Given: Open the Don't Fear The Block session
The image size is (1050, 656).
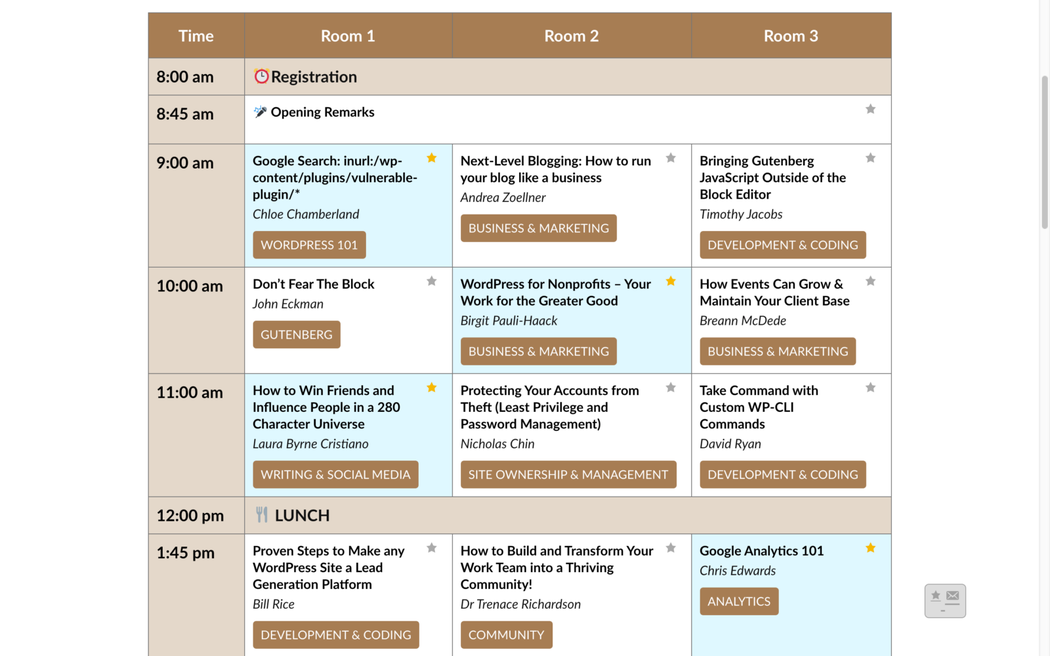Looking at the screenshot, I should [x=313, y=284].
